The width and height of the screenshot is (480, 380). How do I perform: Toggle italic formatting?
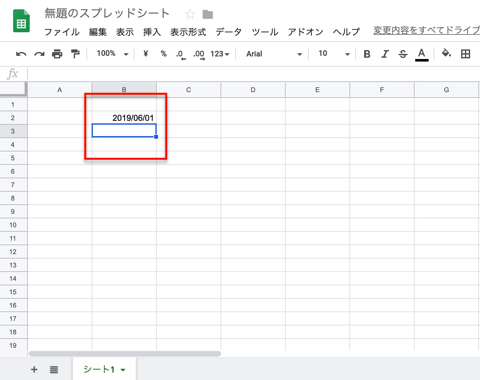click(x=385, y=54)
